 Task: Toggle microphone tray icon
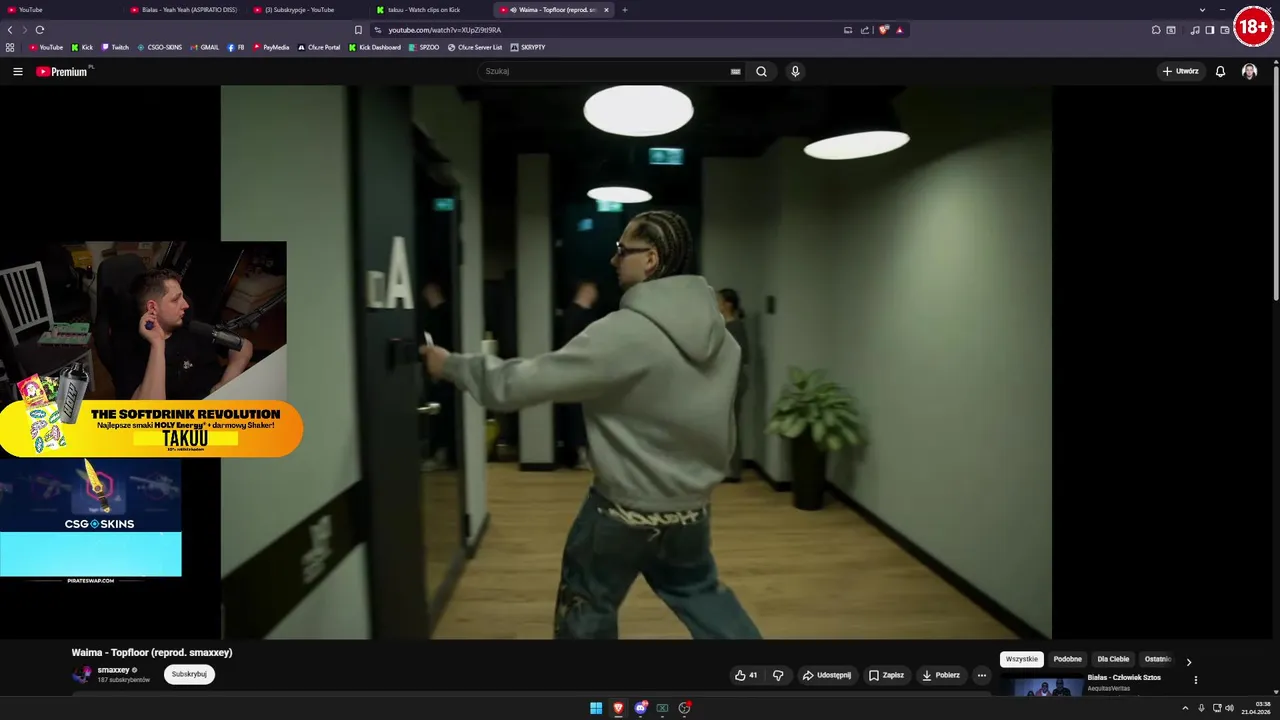tap(1201, 708)
